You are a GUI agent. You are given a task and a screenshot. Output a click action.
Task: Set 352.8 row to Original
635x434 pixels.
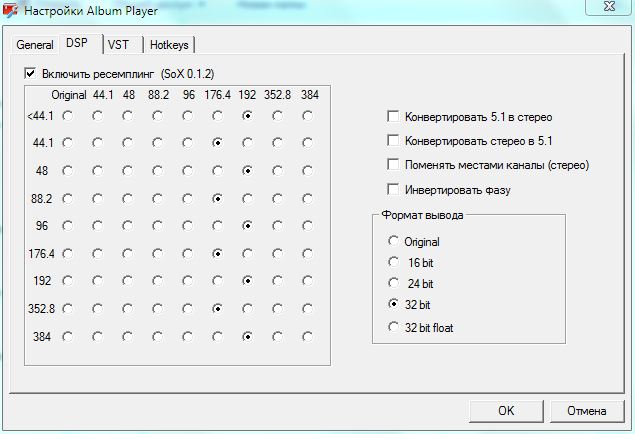(68, 309)
